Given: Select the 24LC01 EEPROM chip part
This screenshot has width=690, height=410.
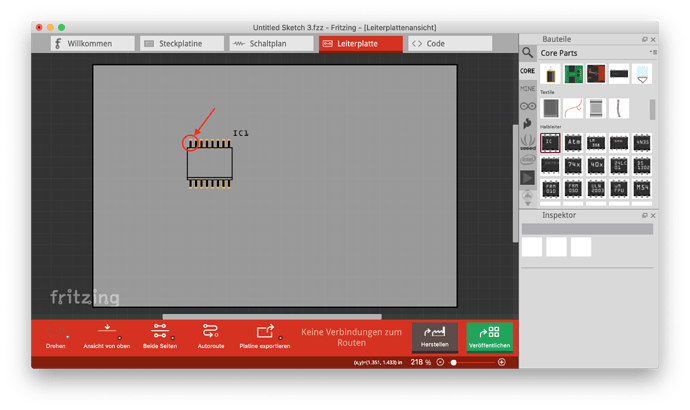Looking at the screenshot, I should pyautogui.click(x=619, y=165).
